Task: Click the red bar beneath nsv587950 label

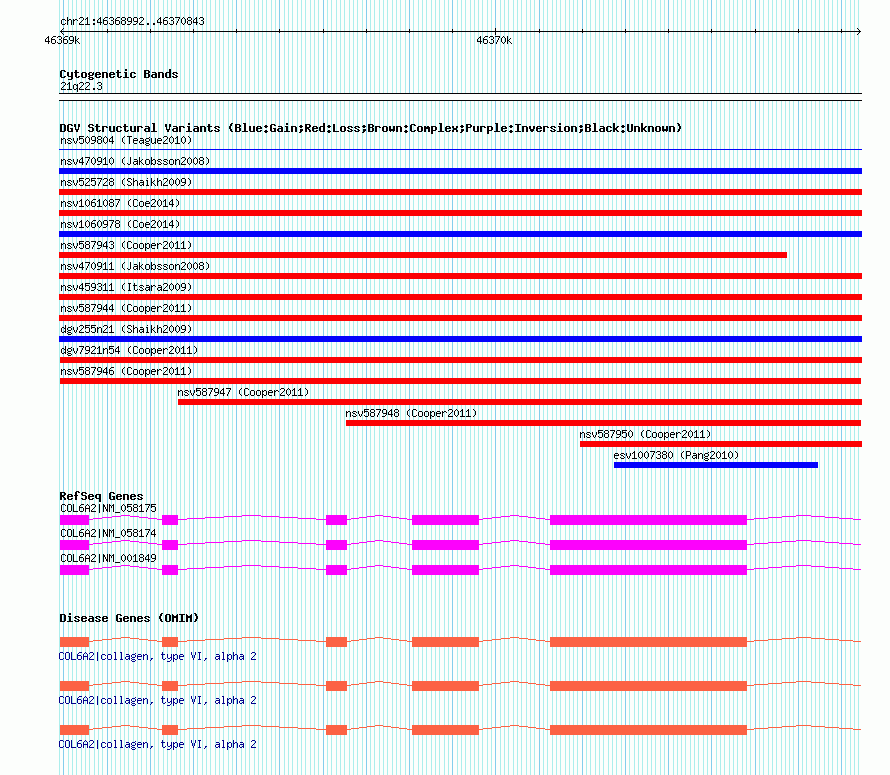Action: click(x=720, y=444)
